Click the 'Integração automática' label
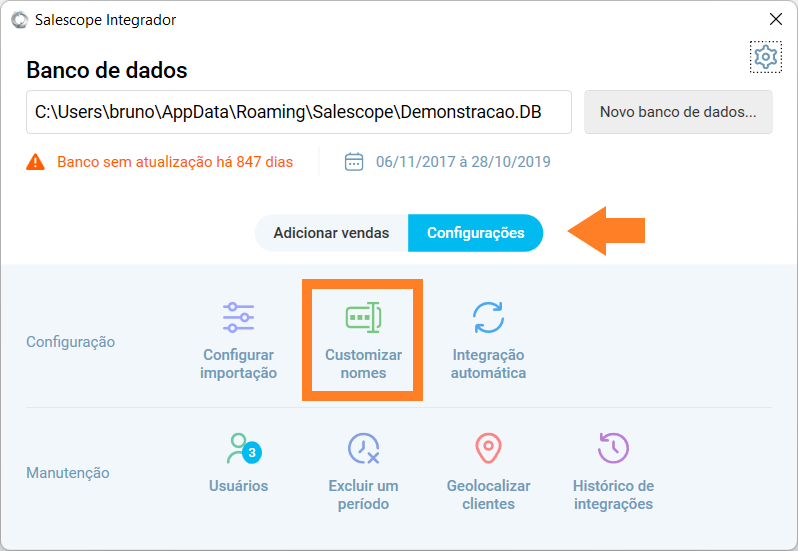798x551 pixels. coord(488,364)
